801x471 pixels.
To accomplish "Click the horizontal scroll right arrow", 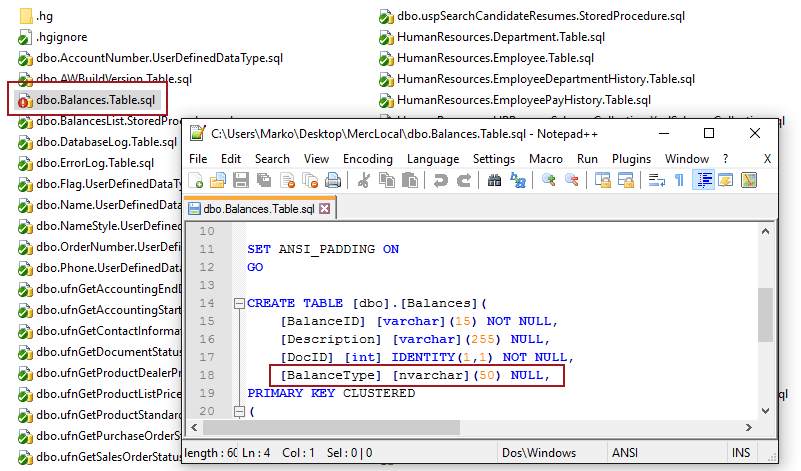I will (x=748, y=427).
